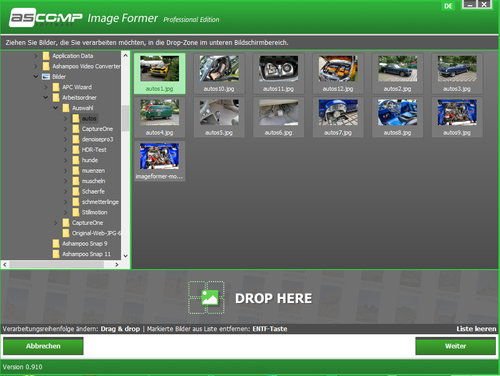Image resolution: width=500 pixels, height=376 pixels.
Task: Click the Ashampoo Snap 11 folder icon
Action: click(56, 254)
